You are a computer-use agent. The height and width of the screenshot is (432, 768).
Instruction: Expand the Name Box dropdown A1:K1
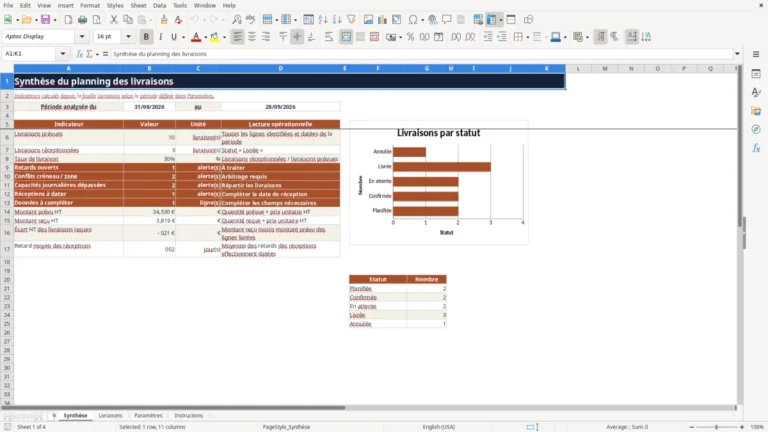63,54
